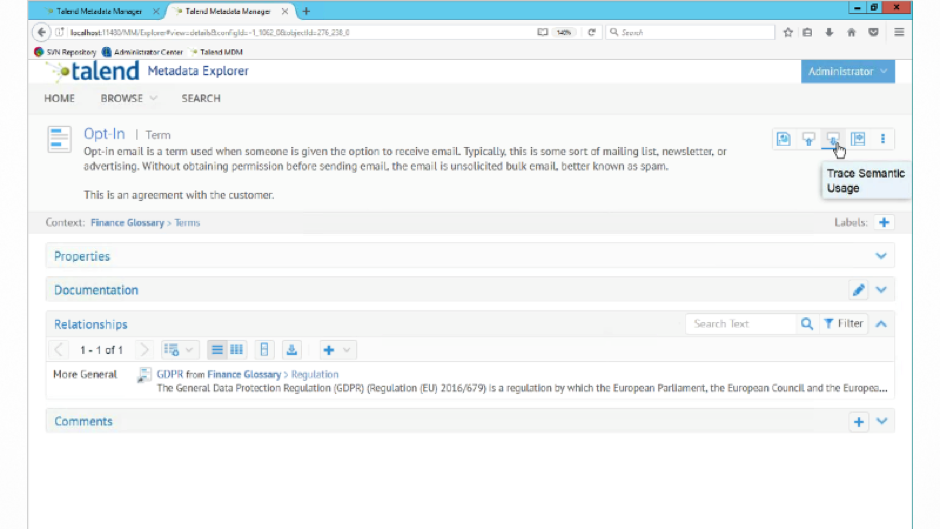Viewport: 940px width, 529px height.
Task: Click the GDPR term icon in the relationship row
Action: 144,375
